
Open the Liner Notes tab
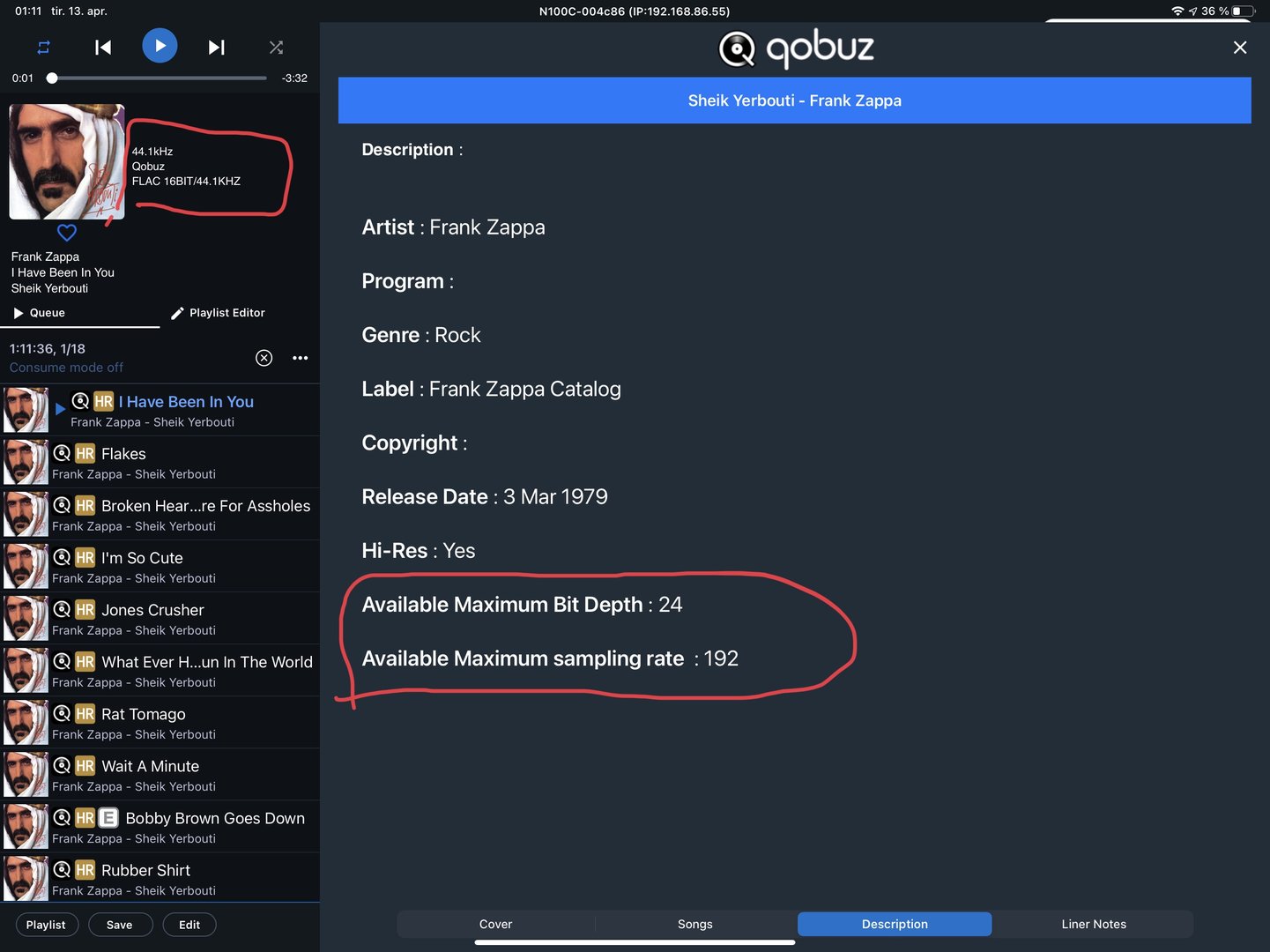pyautogui.click(x=1094, y=924)
